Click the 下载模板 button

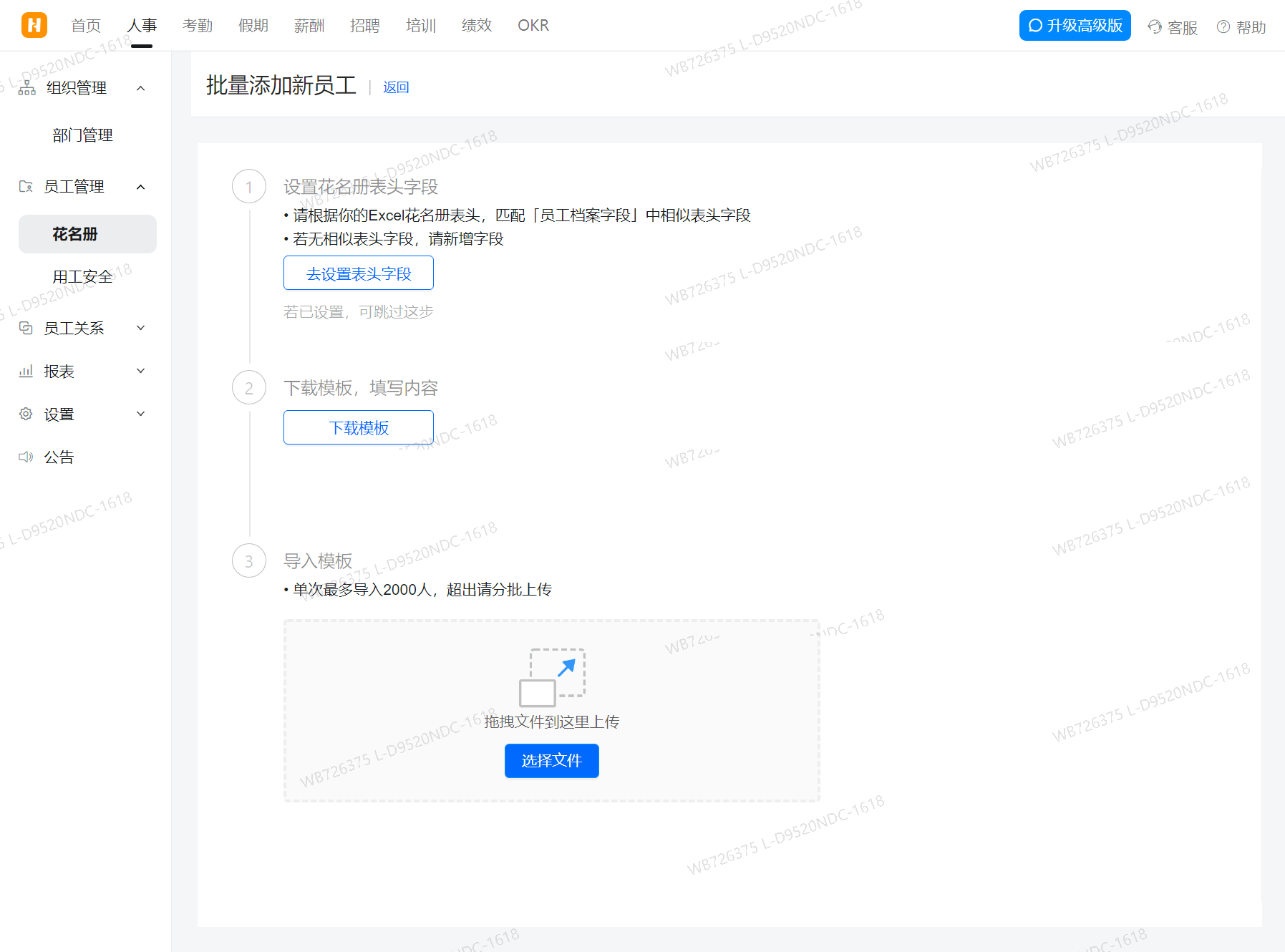pos(358,427)
